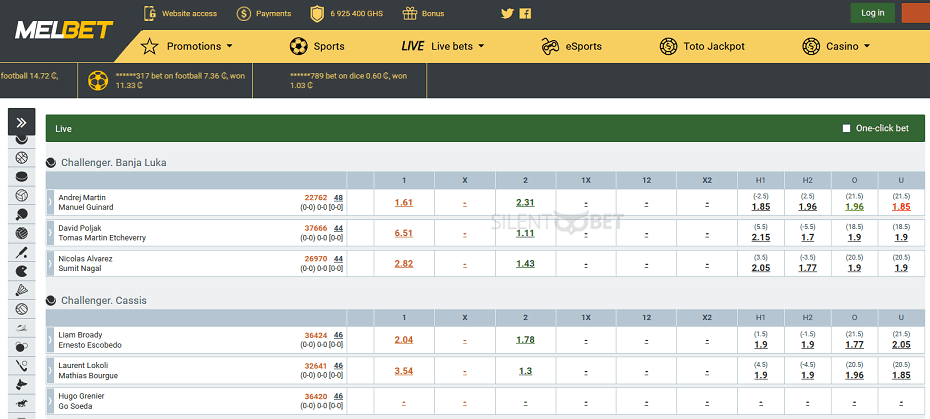
Task: Open the Casino menu
Action: tap(842, 46)
